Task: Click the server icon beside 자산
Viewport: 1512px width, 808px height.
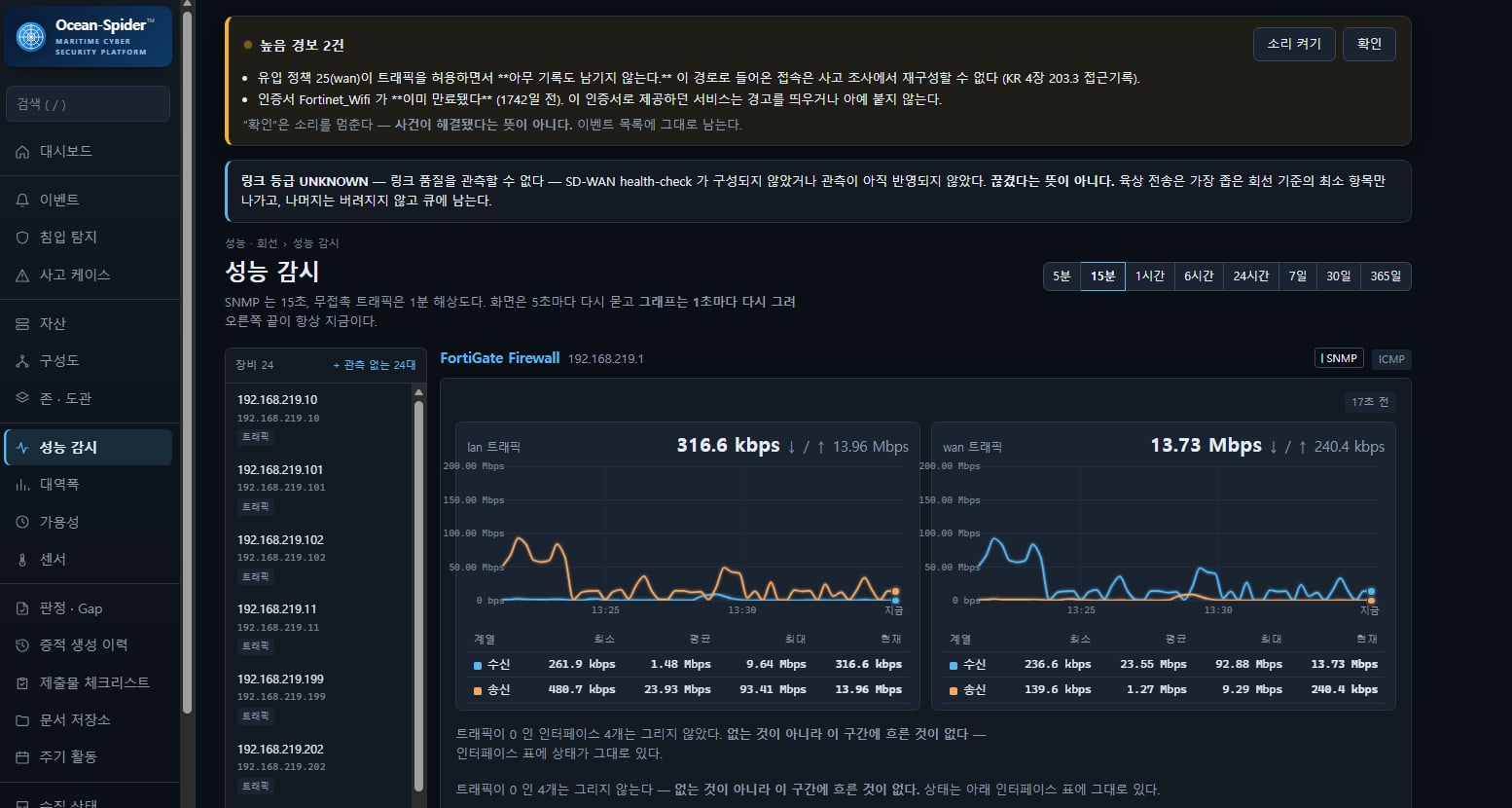Action: pyautogui.click(x=22, y=324)
